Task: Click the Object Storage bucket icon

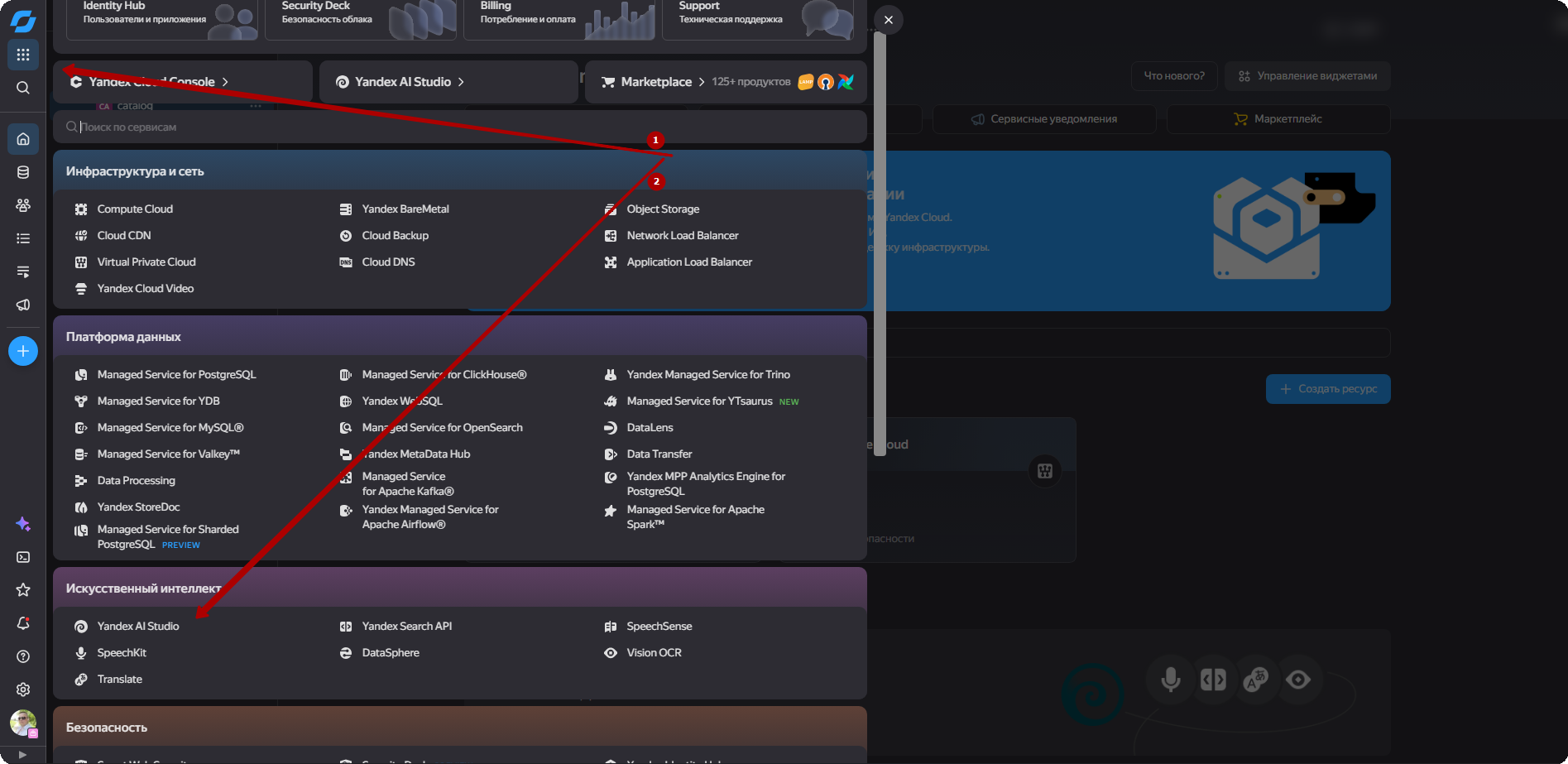Action: point(611,209)
